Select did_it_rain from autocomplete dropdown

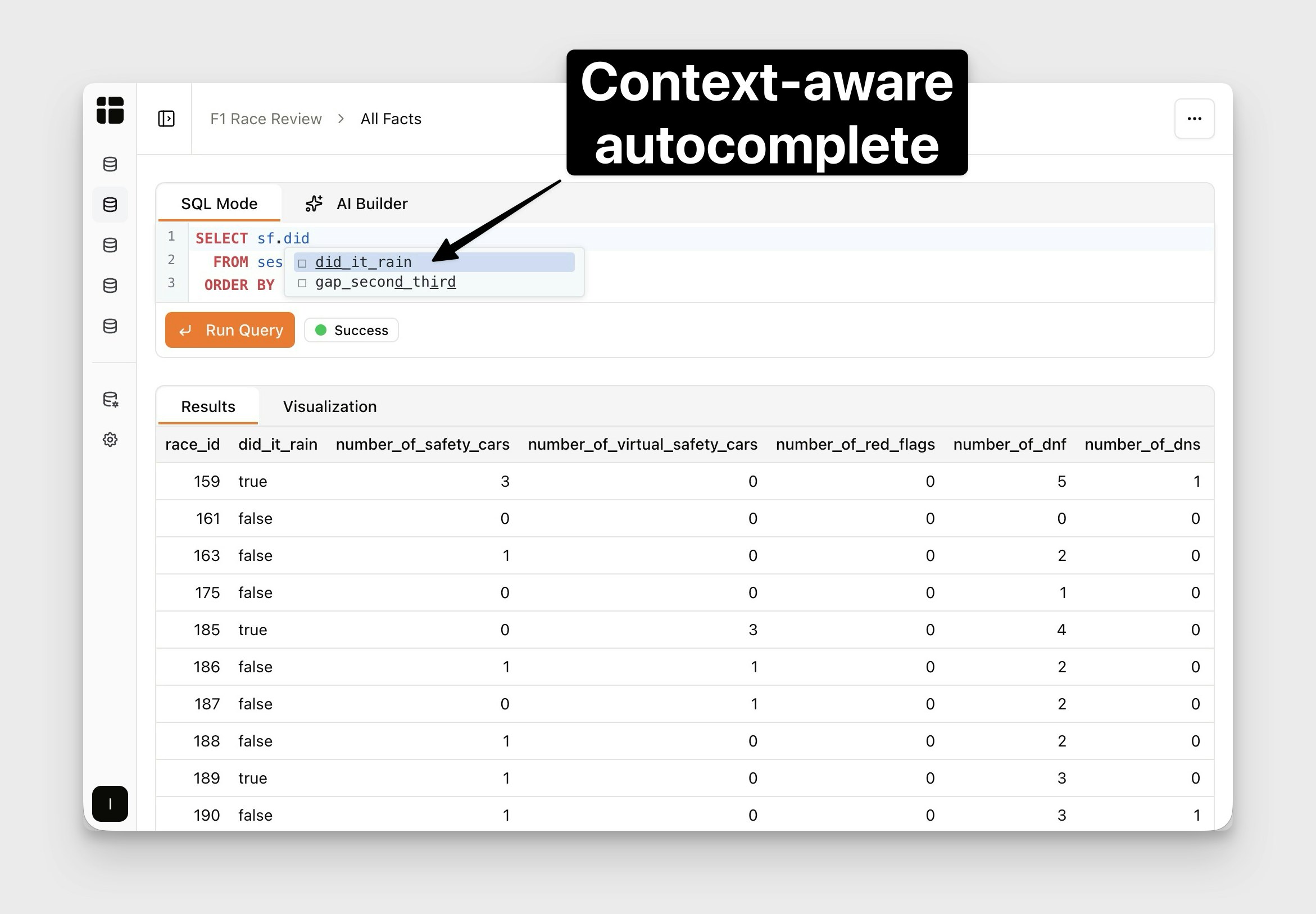363,263
